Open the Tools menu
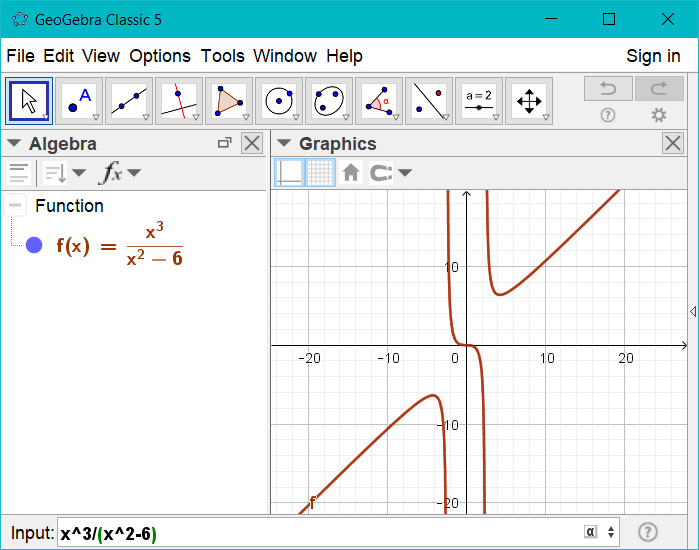699x550 pixels. 222,56
